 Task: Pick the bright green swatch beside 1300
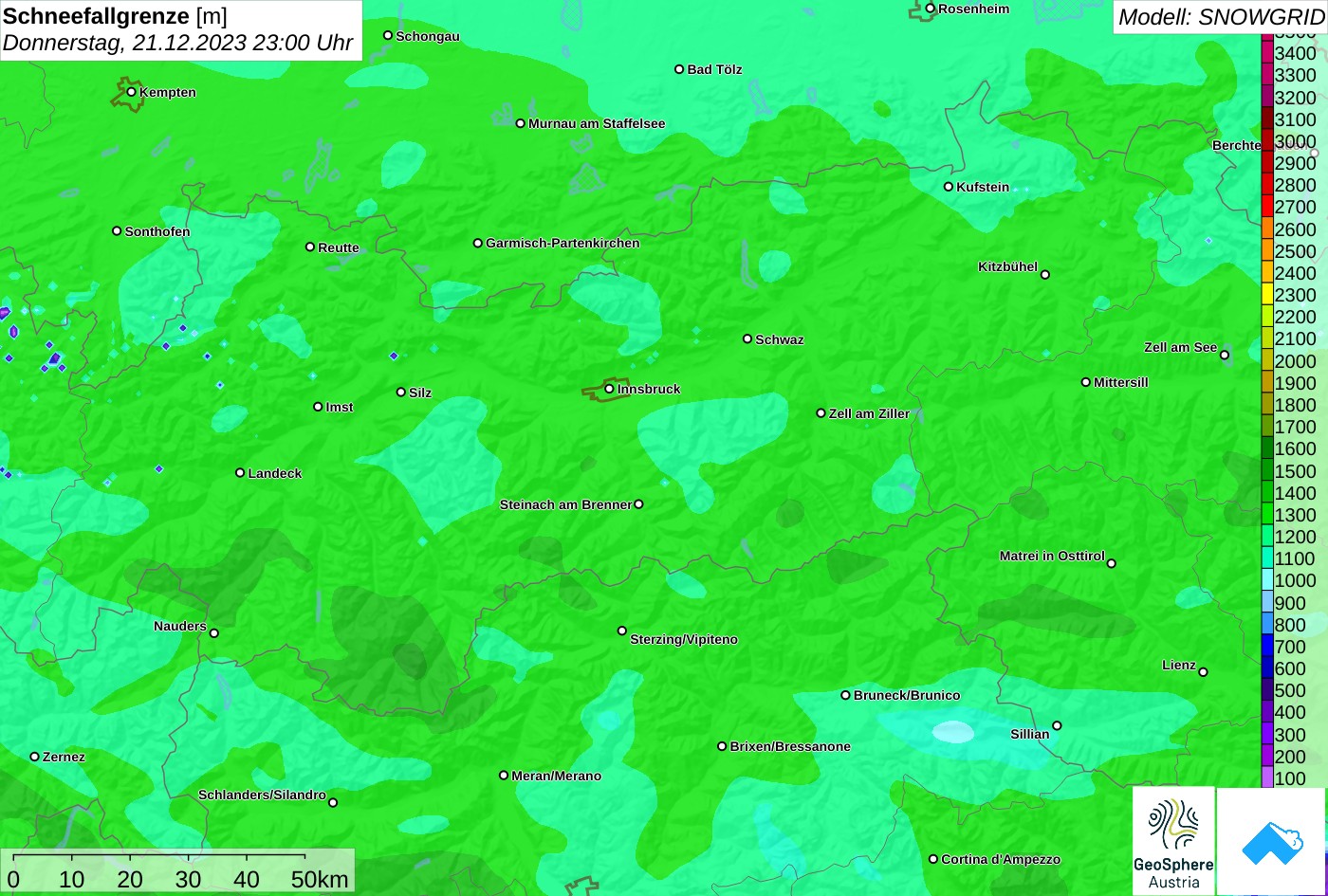(x=1267, y=515)
